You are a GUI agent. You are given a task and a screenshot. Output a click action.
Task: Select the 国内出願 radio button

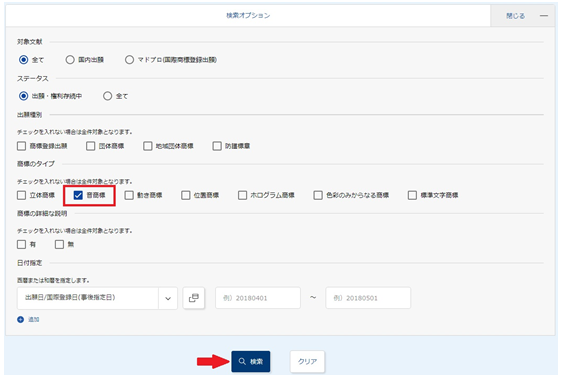tap(70, 60)
